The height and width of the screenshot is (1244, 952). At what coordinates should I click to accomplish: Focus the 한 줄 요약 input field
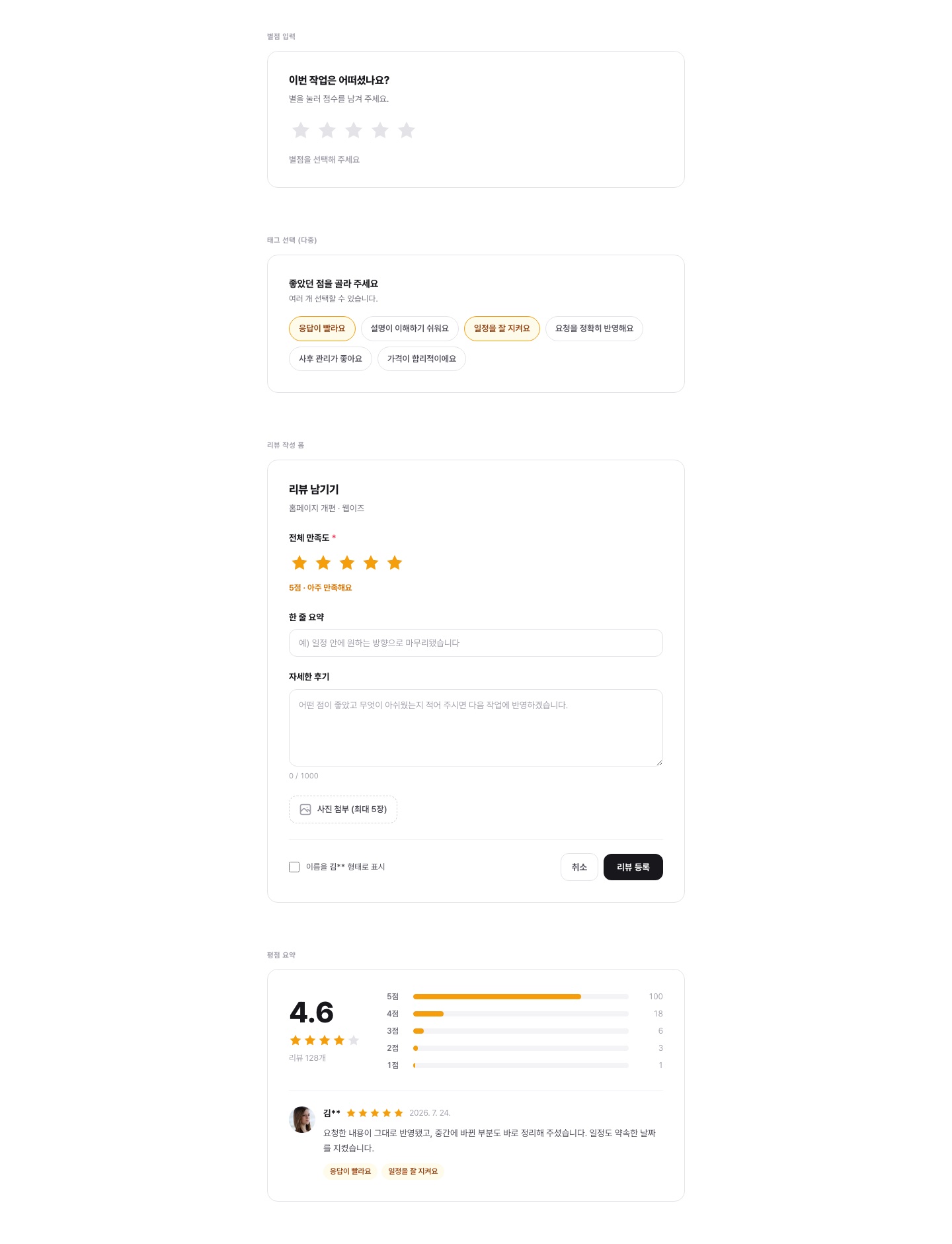476,643
